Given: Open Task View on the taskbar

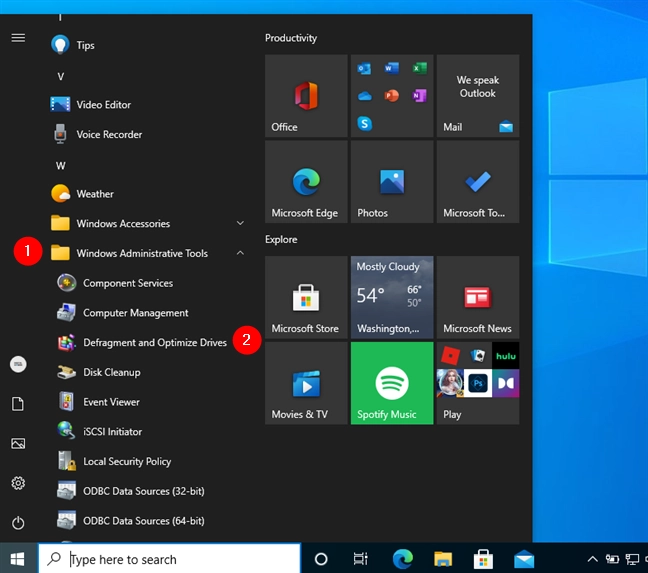Looking at the screenshot, I should [x=361, y=559].
